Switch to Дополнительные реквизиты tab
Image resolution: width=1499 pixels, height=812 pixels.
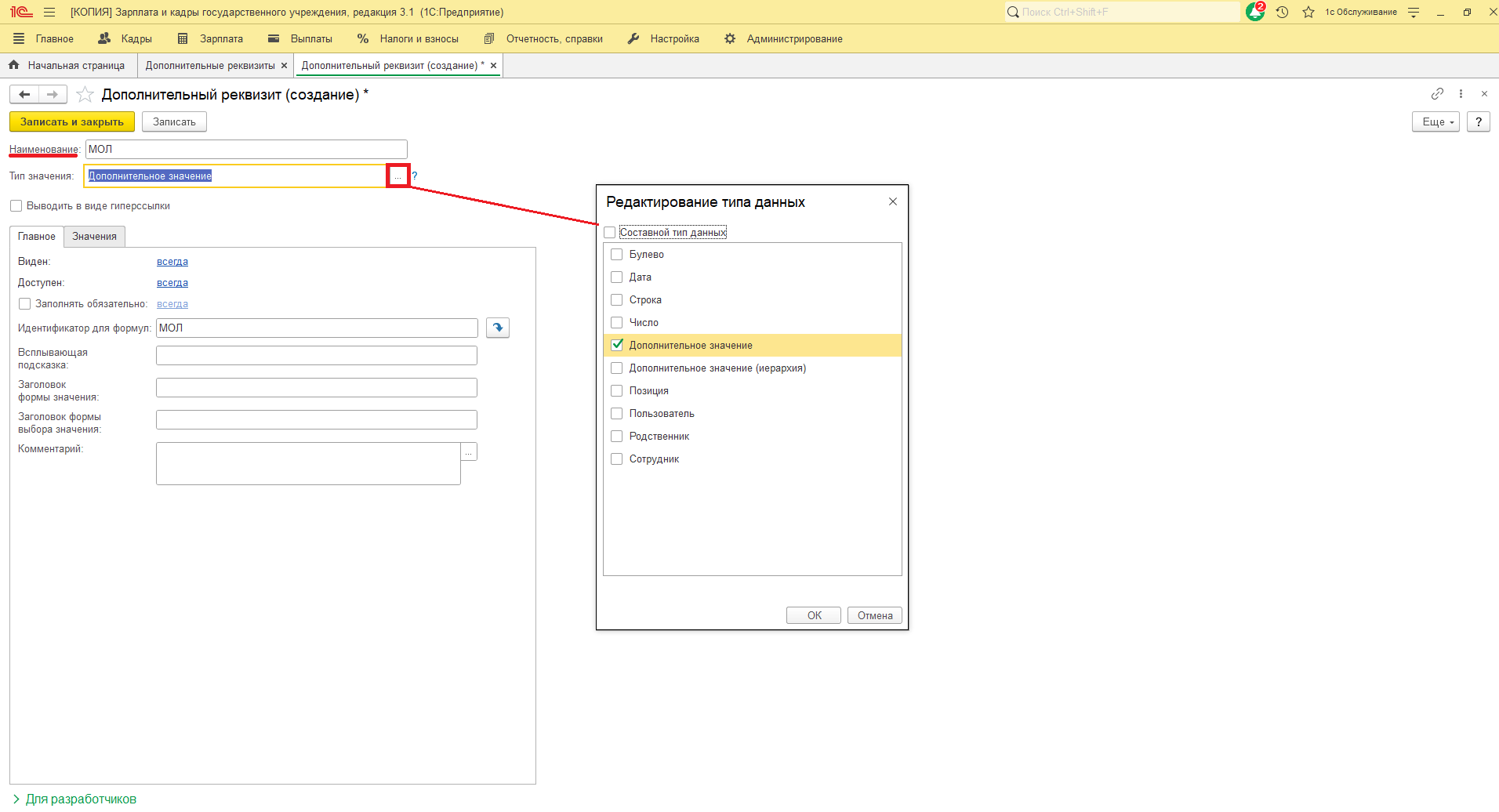[210, 66]
